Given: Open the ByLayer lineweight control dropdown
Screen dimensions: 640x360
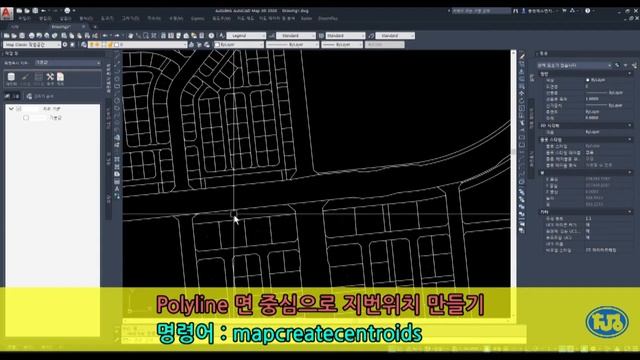Looking at the screenshot, I should [x=342, y=44].
